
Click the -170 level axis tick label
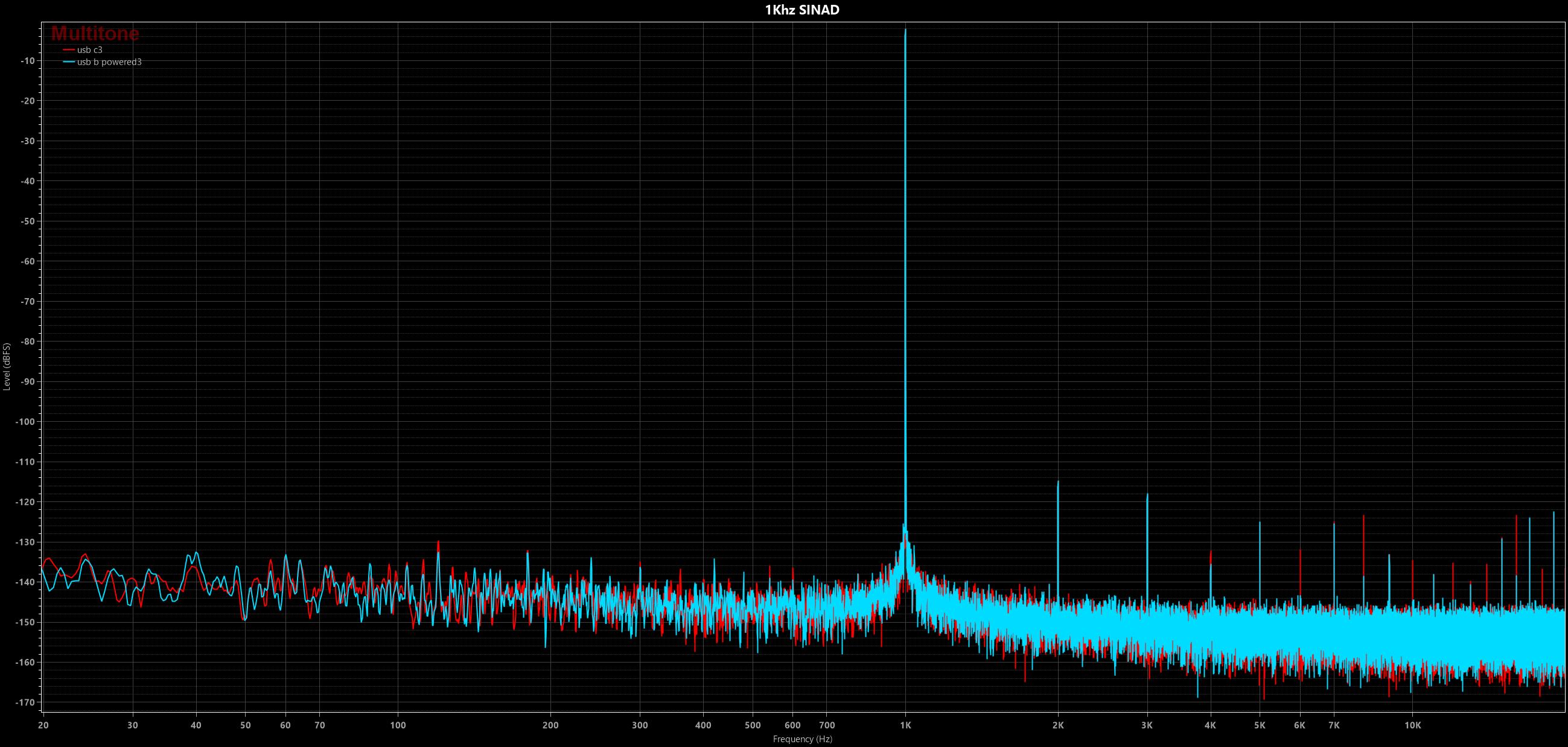(25, 702)
